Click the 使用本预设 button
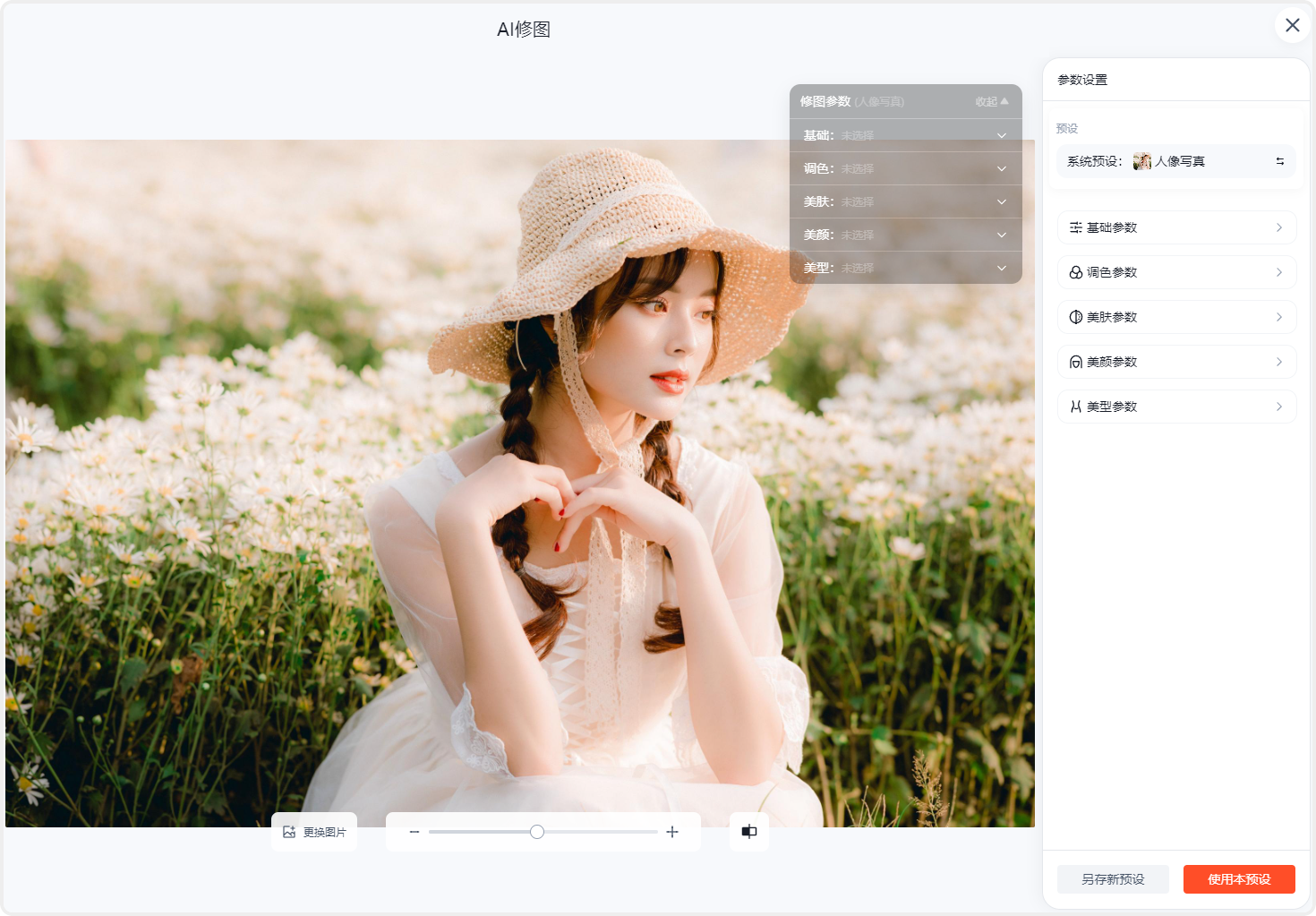1316x916 pixels. pos(1239,879)
